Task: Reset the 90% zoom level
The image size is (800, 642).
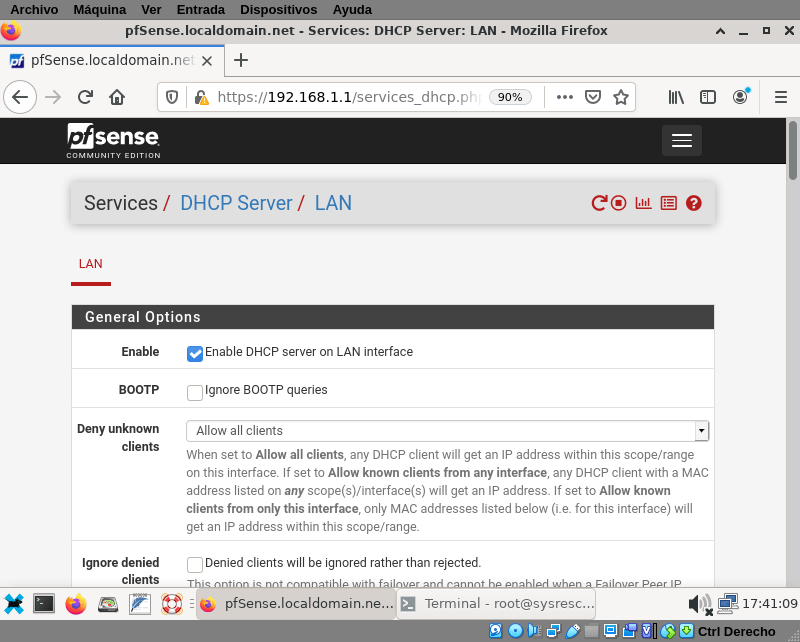Action: (x=510, y=97)
